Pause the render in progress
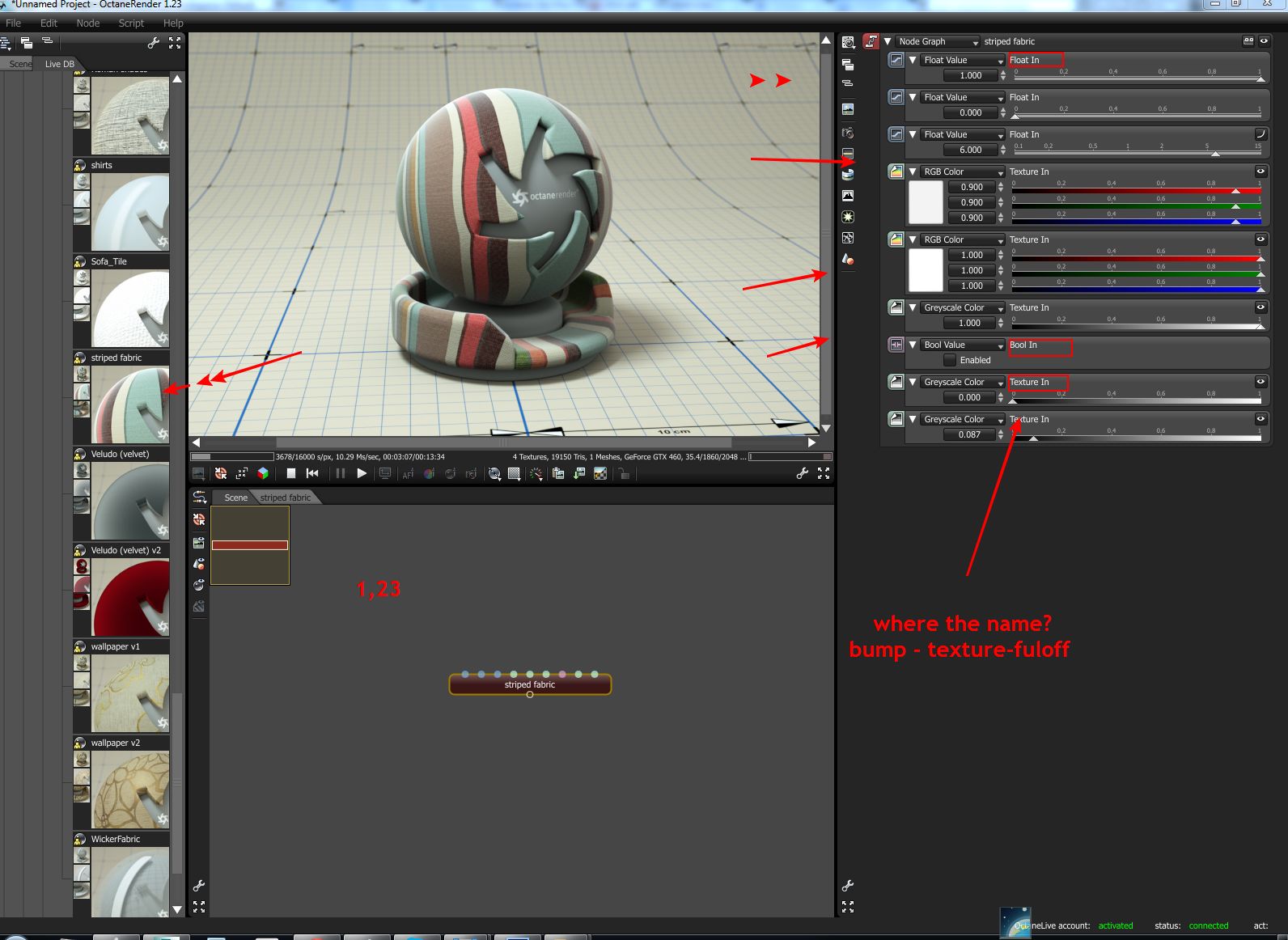This screenshot has width=1288, height=940. [x=341, y=473]
